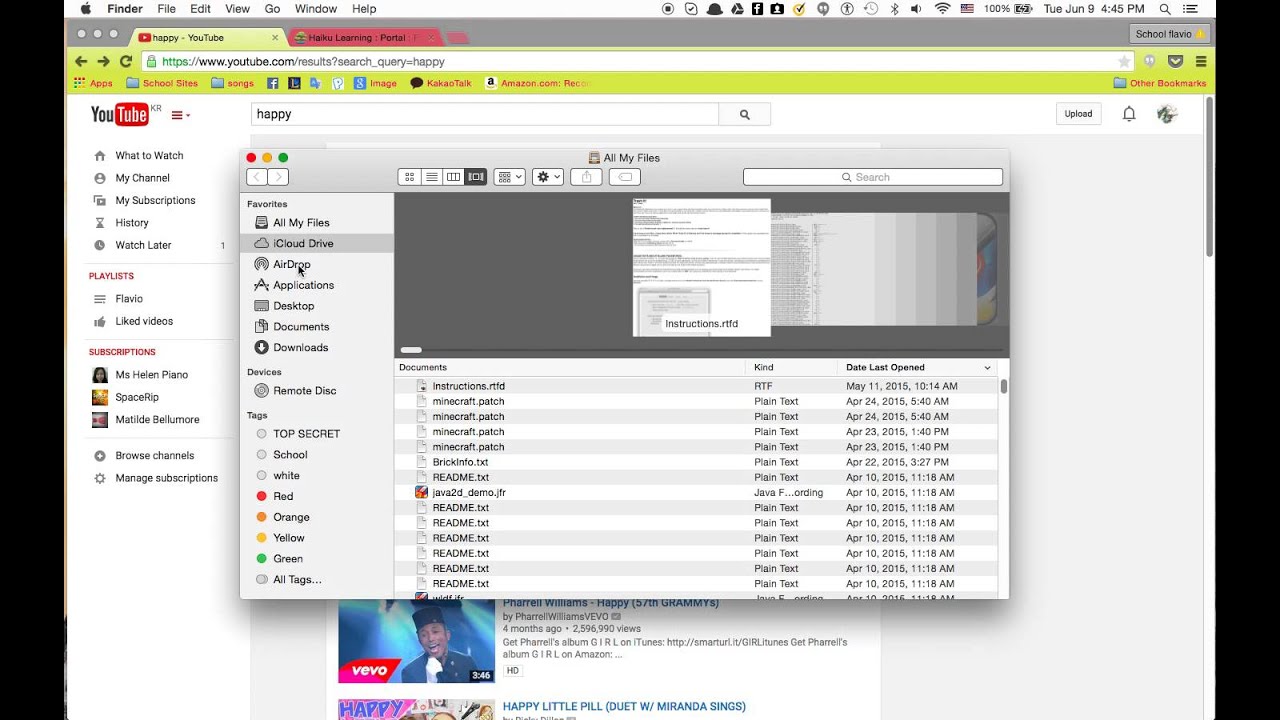Open the Finder Action gear menu
Viewport: 1280px width, 720px height.
tap(548, 177)
